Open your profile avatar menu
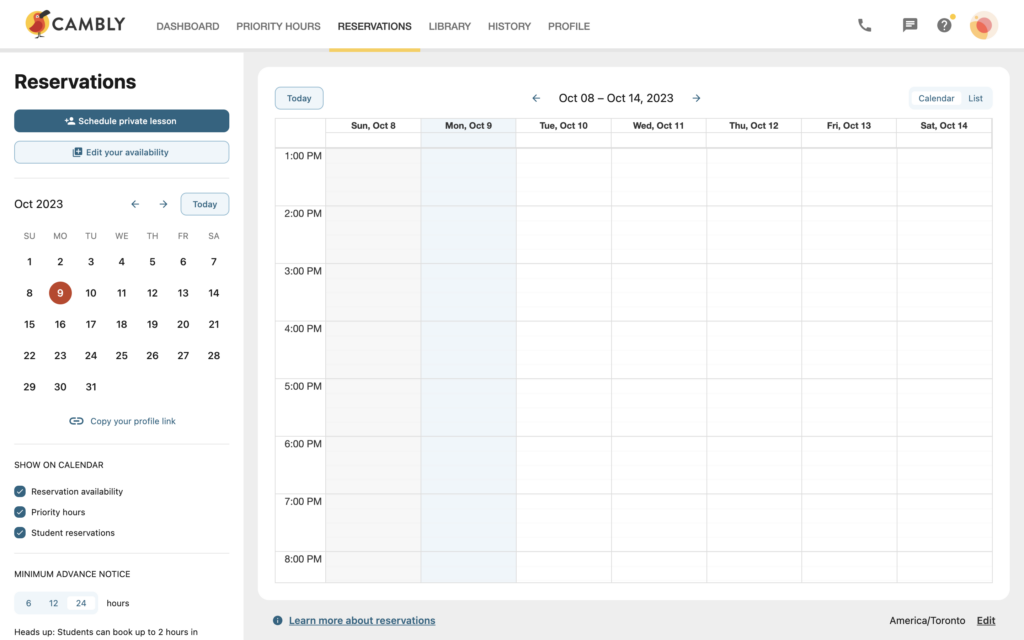Screen dimensions: 1024x640 pyautogui.click(x=983, y=25)
